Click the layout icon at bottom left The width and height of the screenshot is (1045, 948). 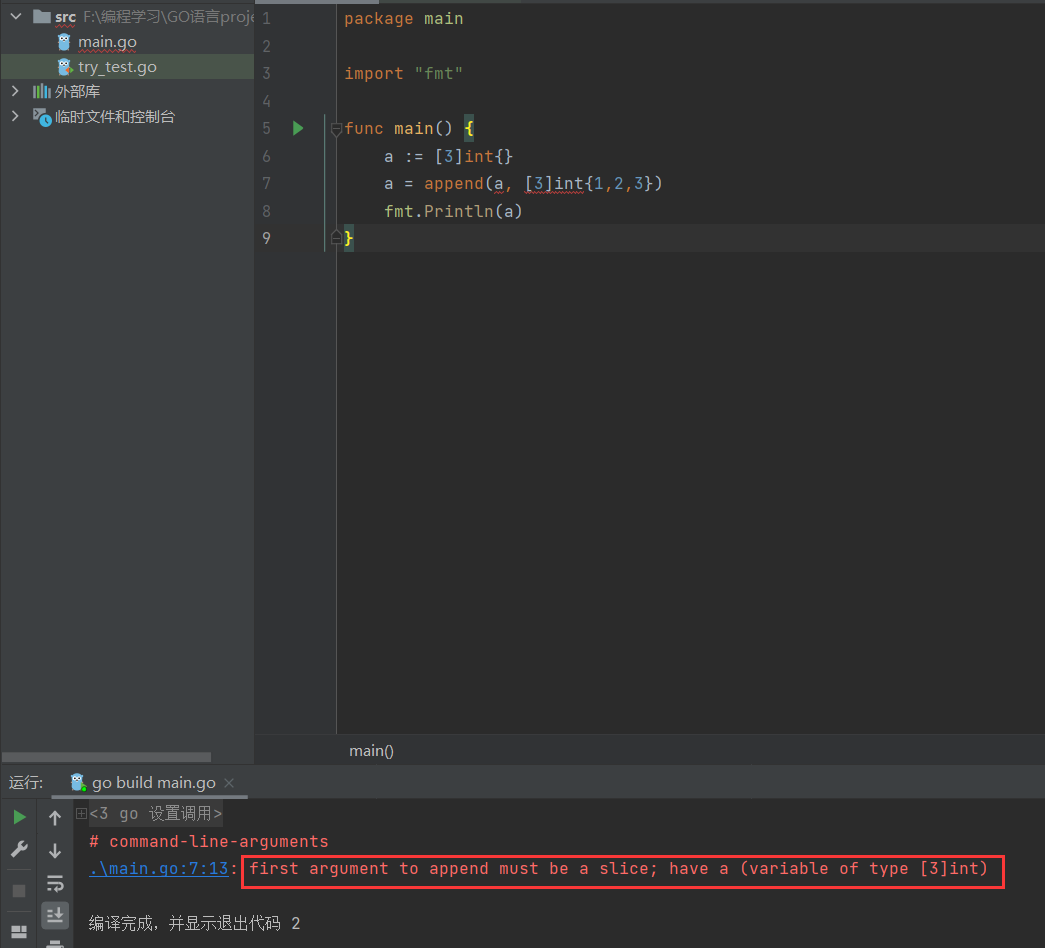point(19,931)
